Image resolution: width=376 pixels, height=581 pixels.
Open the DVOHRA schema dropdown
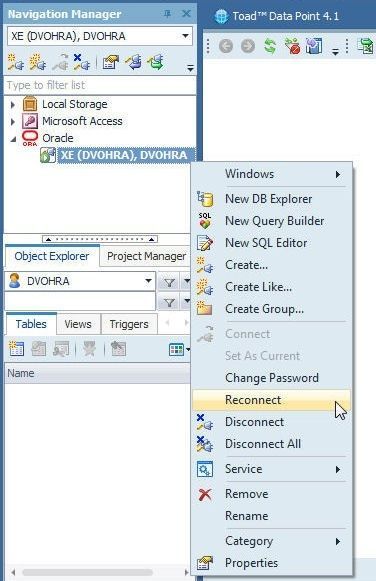point(148,281)
